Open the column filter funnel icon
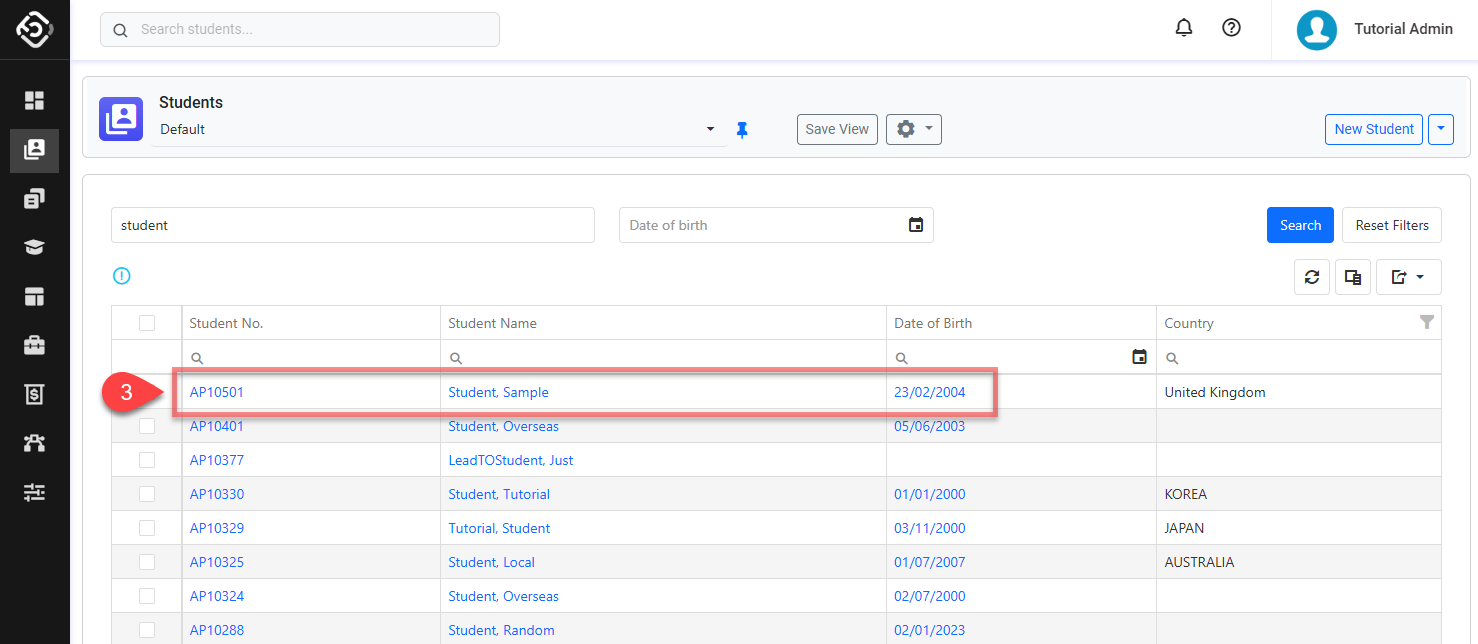The image size is (1478, 644). click(1427, 322)
